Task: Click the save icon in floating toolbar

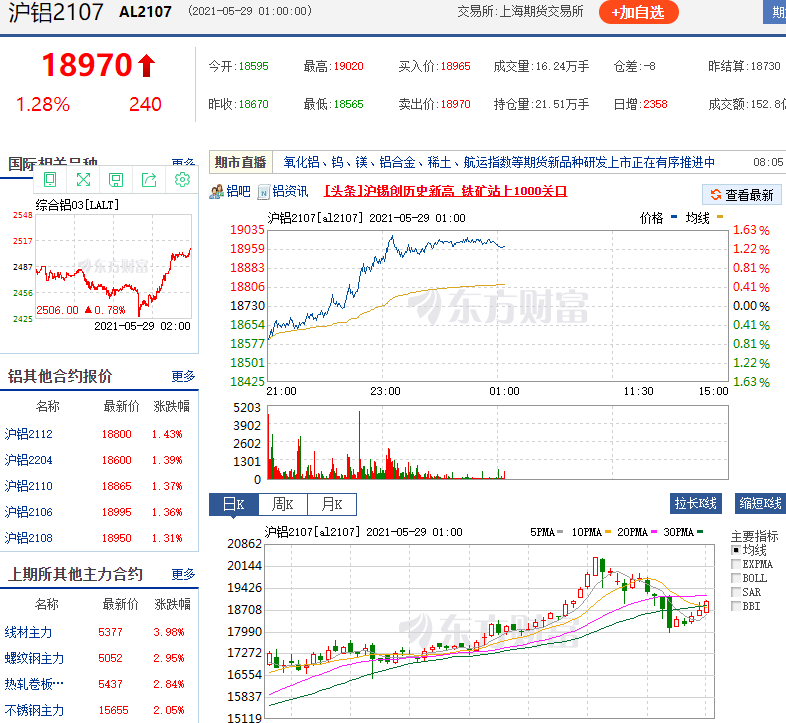Action: tap(116, 179)
